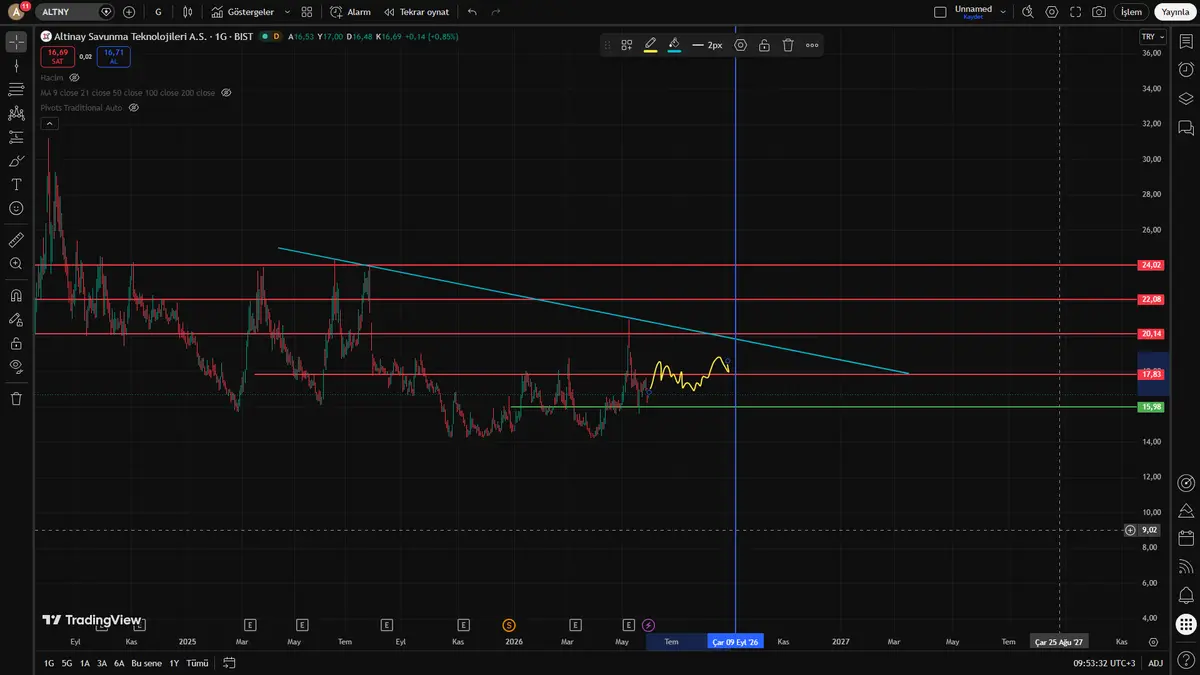
Task: Select the 3A date range tab
Action: coord(102,663)
